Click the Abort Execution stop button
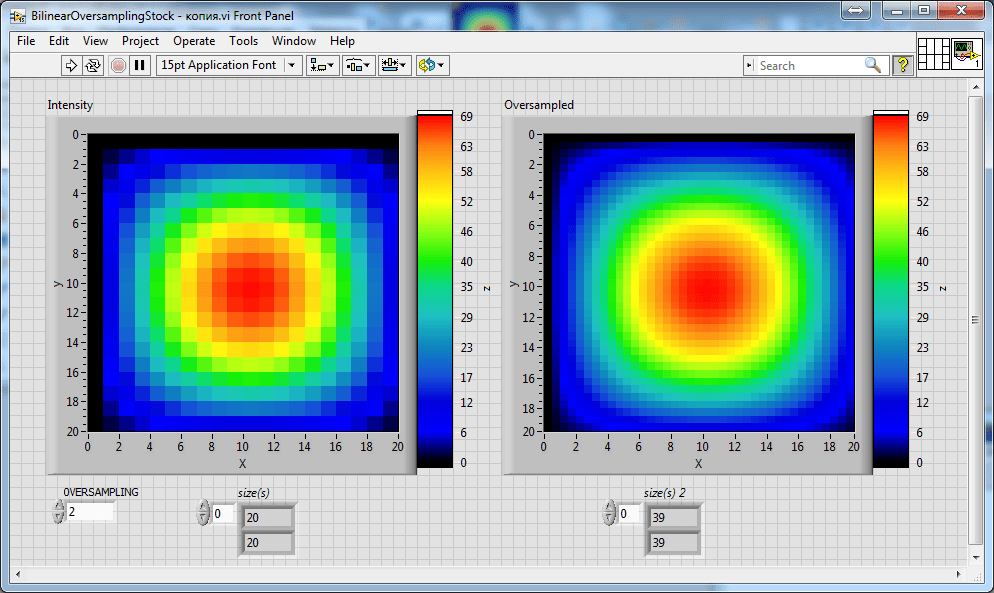 coord(118,65)
